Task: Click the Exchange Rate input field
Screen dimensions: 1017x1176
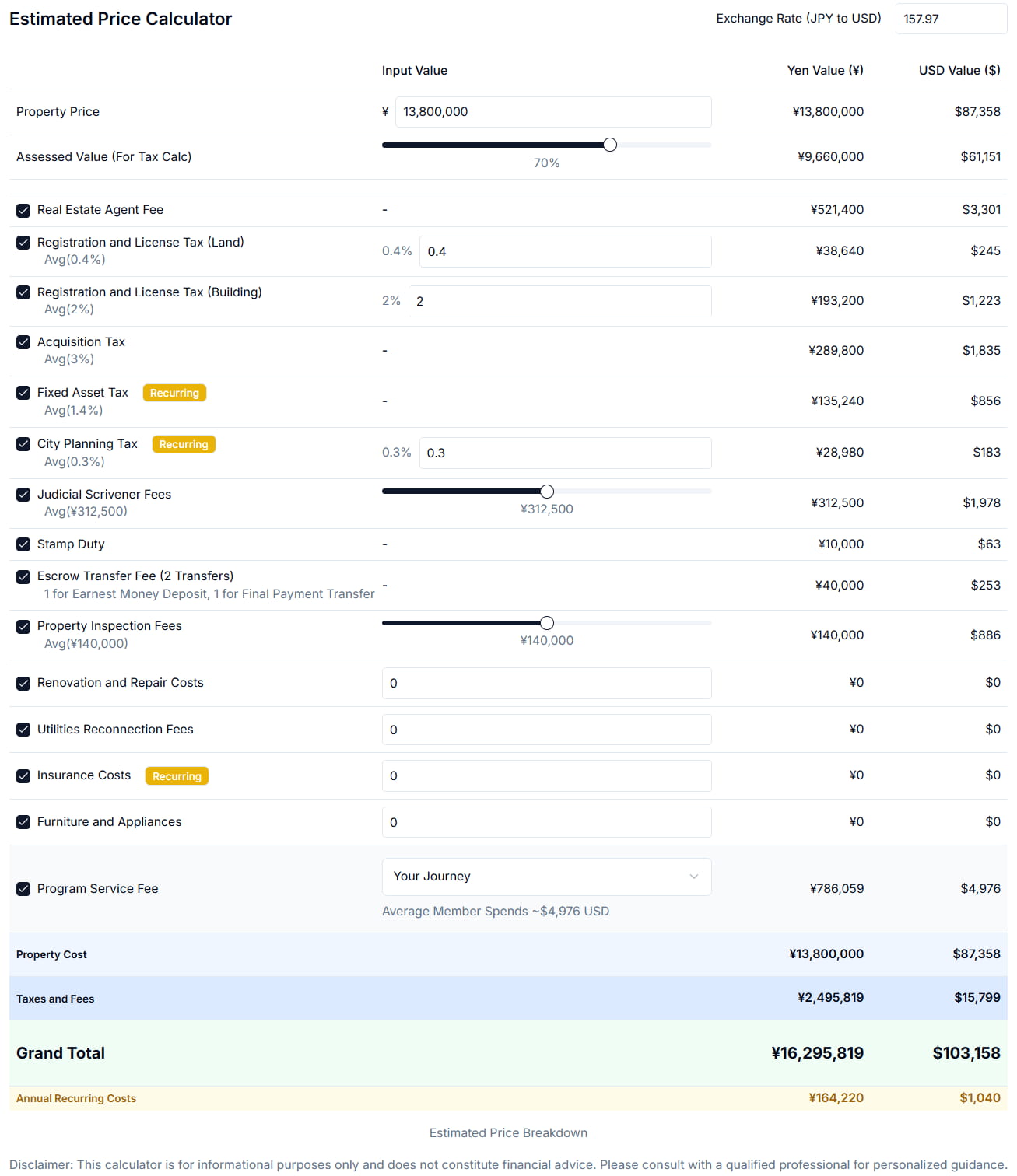Action: point(950,19)
